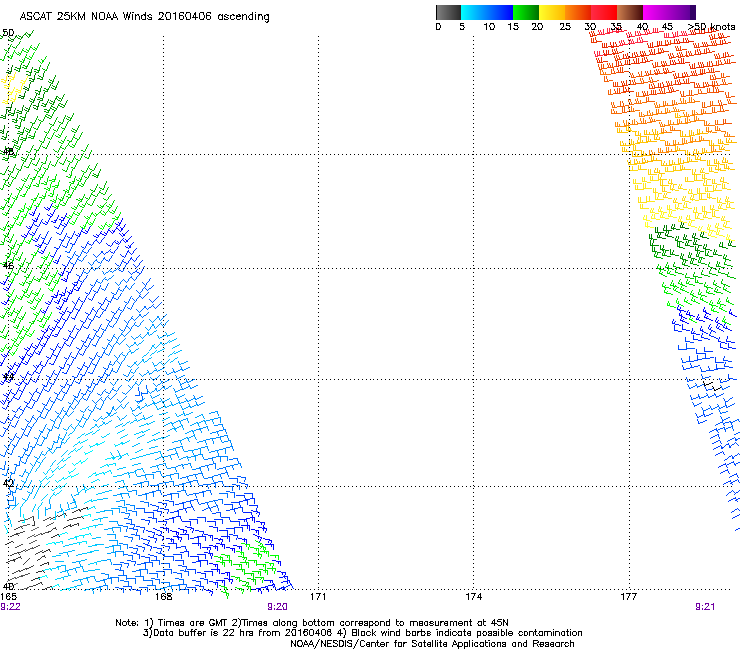Click the note line 'Times are GMT'
This screenshot has height=650, width=740.
click(193, 623)
